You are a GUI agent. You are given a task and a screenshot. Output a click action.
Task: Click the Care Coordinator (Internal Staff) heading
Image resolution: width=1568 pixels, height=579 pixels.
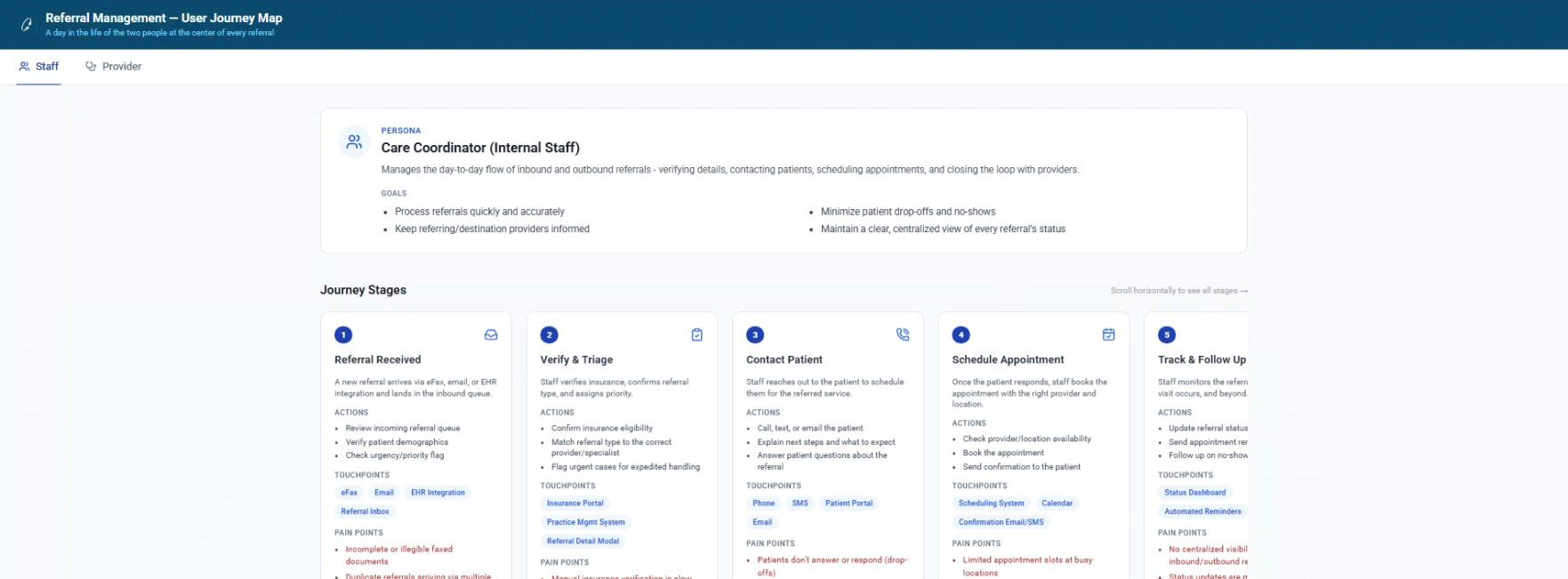point(480,148)
